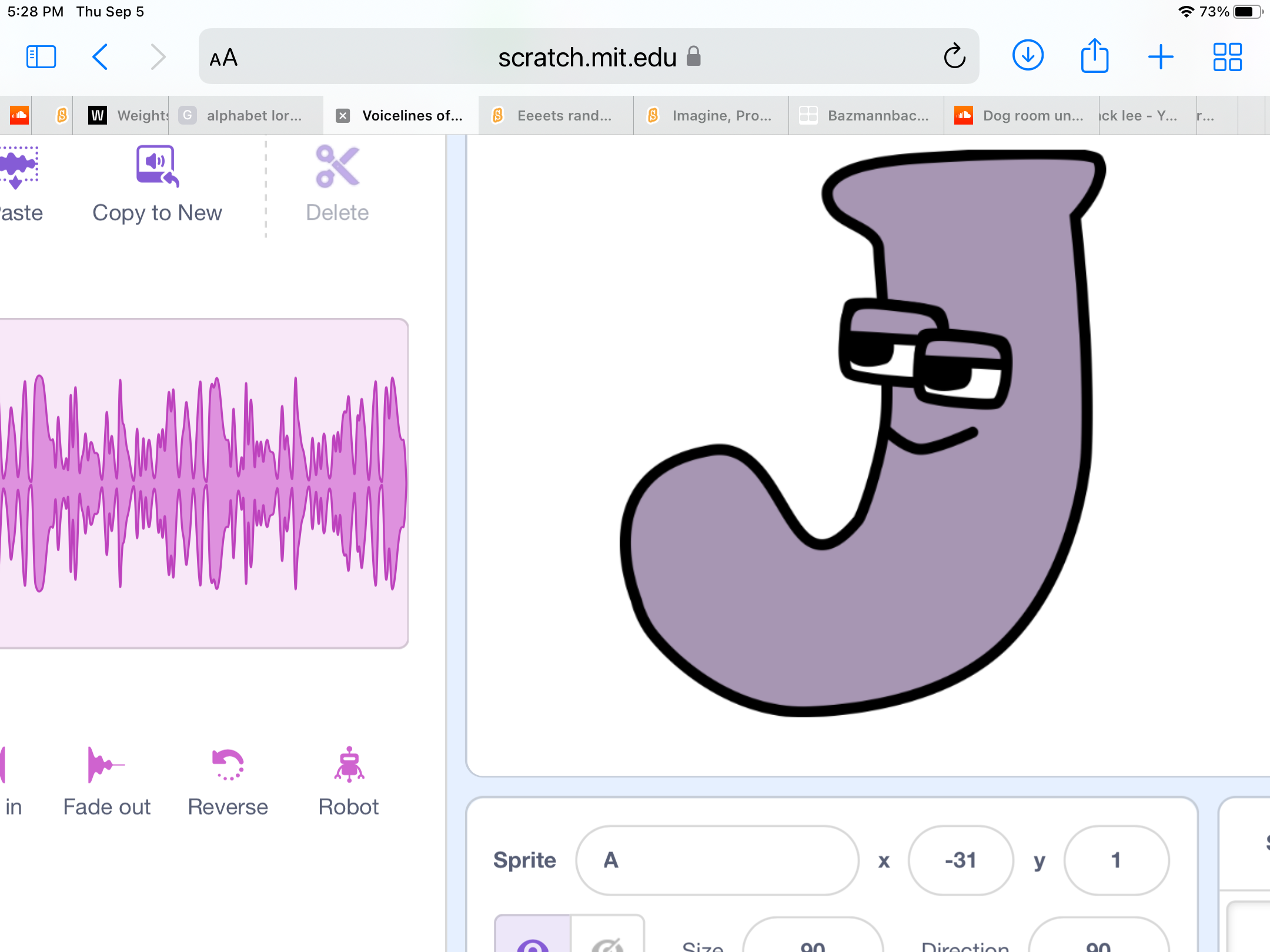Switch to the Imagine, Pro... tab

711,115
